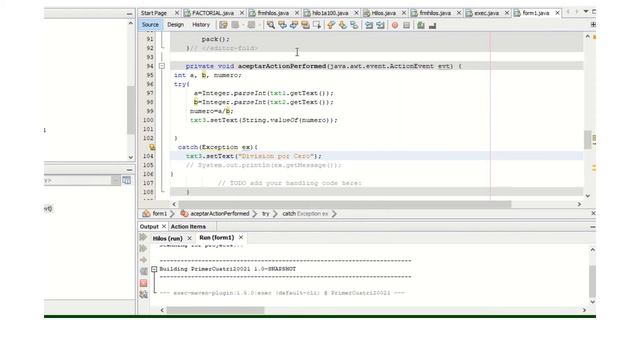Close the Run (form1) output tab
Viewport: 640px width, 360px height.
pos(241,237)
